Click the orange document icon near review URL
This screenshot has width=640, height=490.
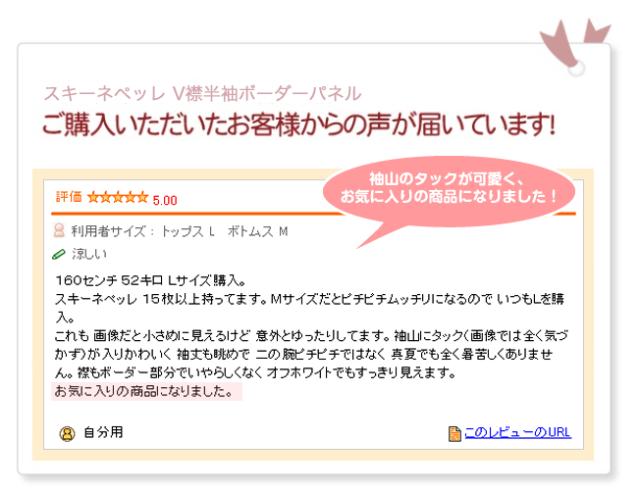454,434
